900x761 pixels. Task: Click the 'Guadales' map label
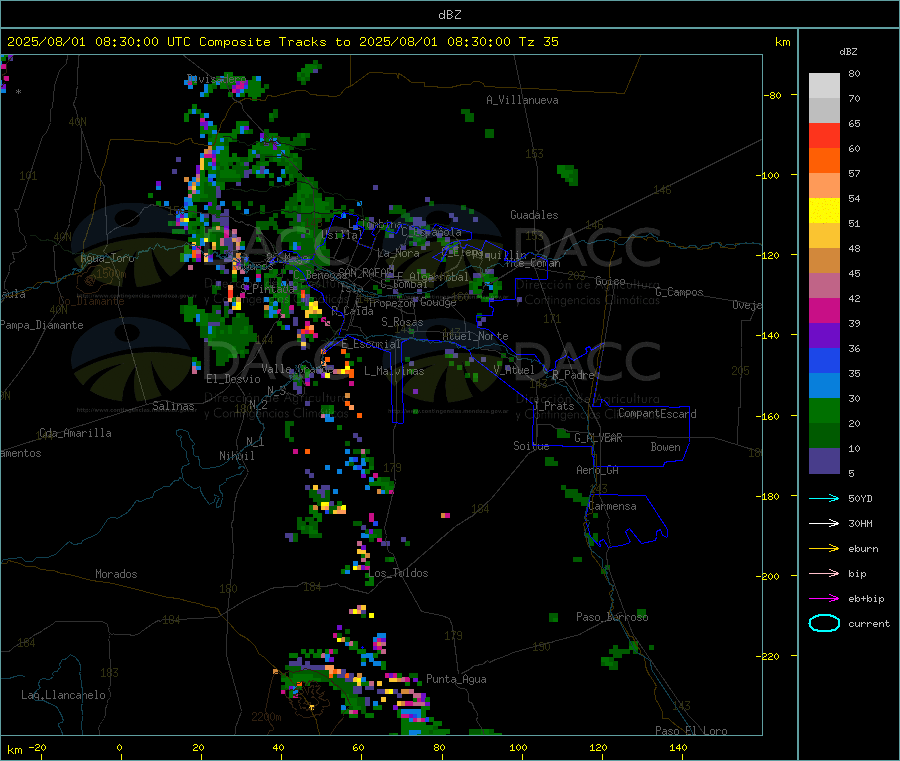click(534, 215)
